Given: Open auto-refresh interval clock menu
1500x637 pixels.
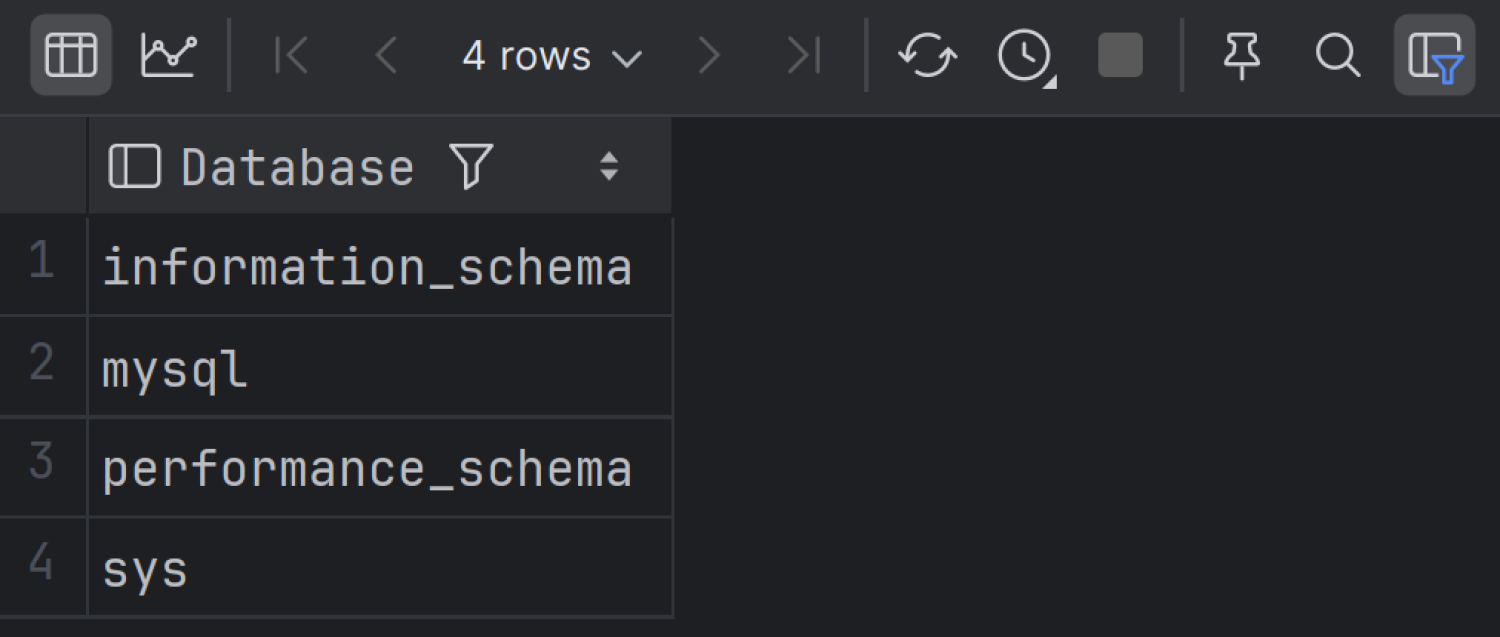Looking at the screenshot, I should (1026, 56).
